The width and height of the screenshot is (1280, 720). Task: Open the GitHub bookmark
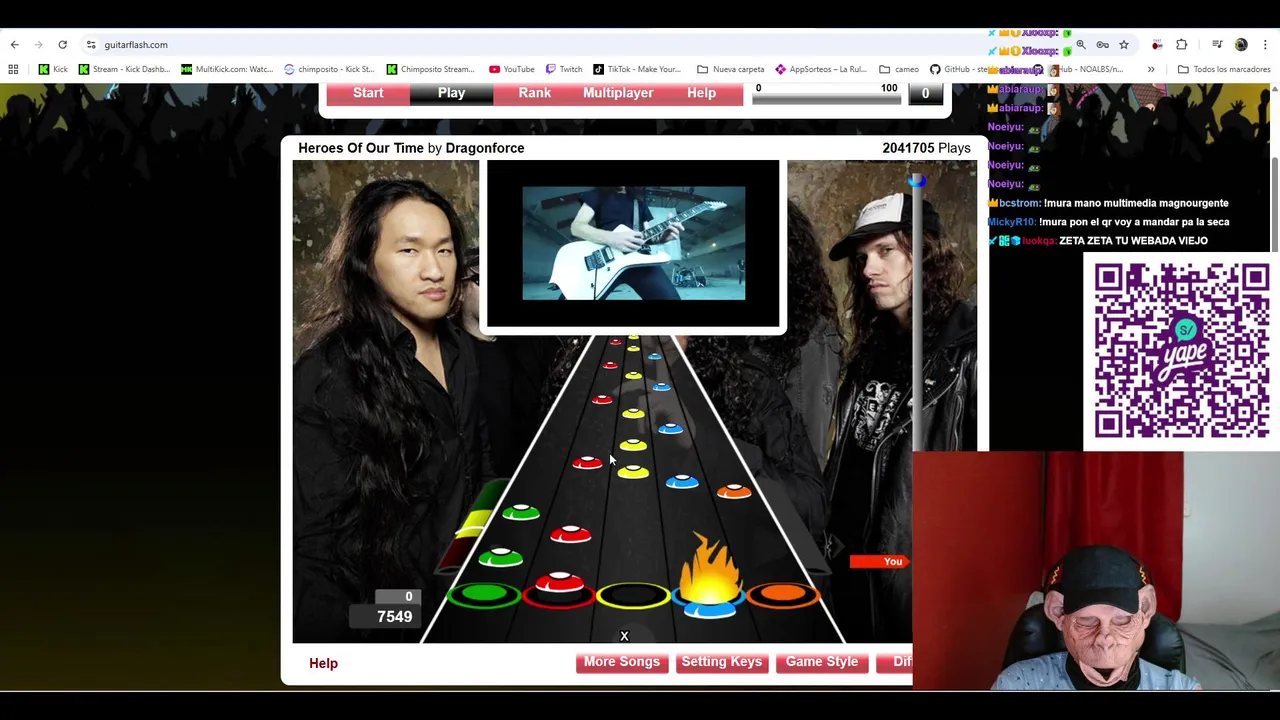[x=958, y=69]
